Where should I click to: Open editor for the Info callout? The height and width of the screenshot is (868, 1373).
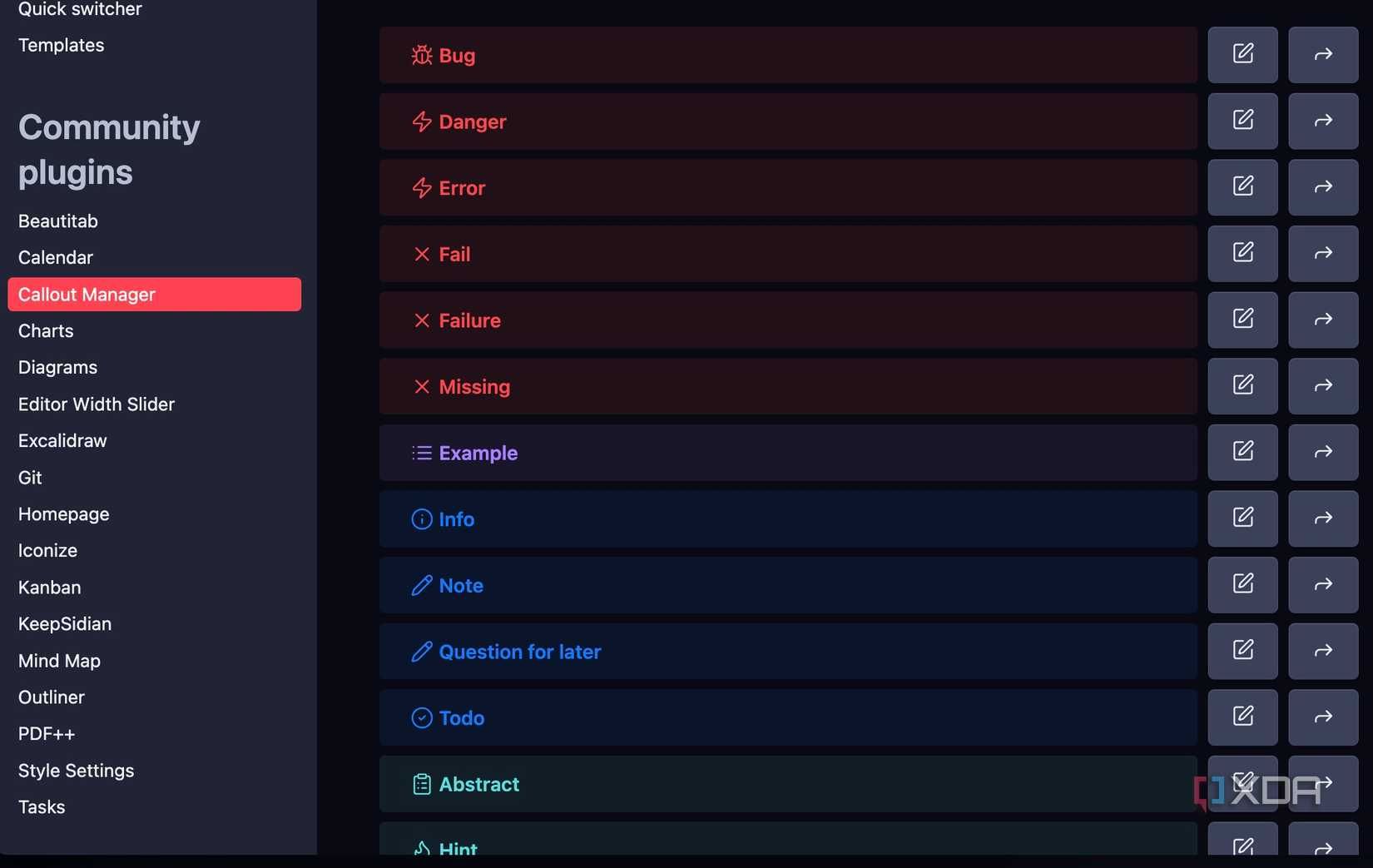[x=1242, y=518]
